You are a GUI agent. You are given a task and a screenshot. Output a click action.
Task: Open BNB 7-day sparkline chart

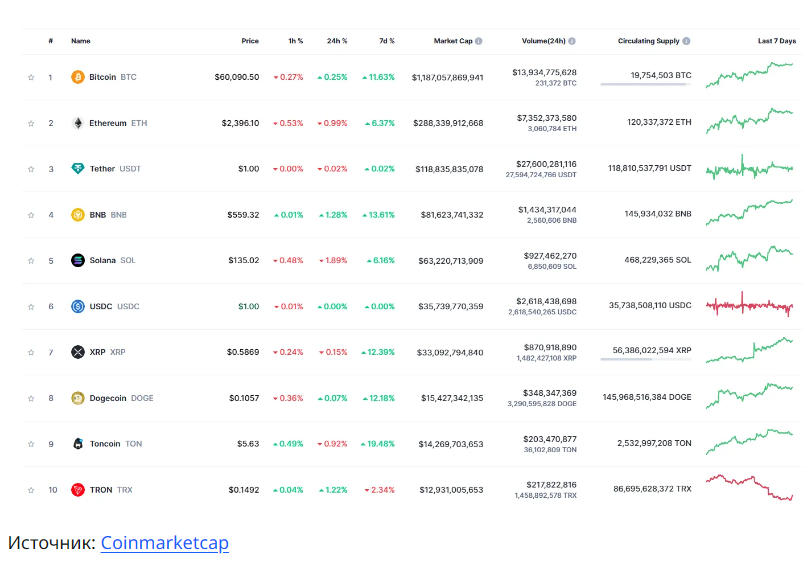pos(749,212)
